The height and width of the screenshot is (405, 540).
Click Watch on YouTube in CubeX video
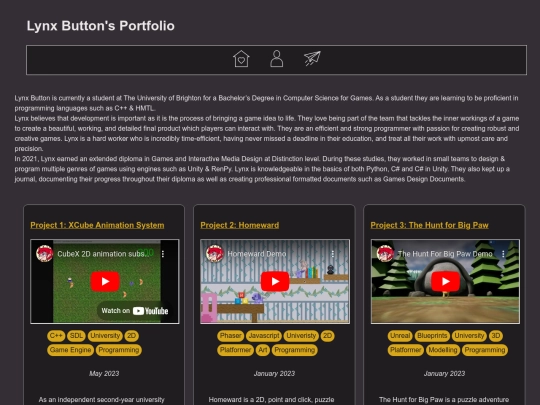pos(135,311)
